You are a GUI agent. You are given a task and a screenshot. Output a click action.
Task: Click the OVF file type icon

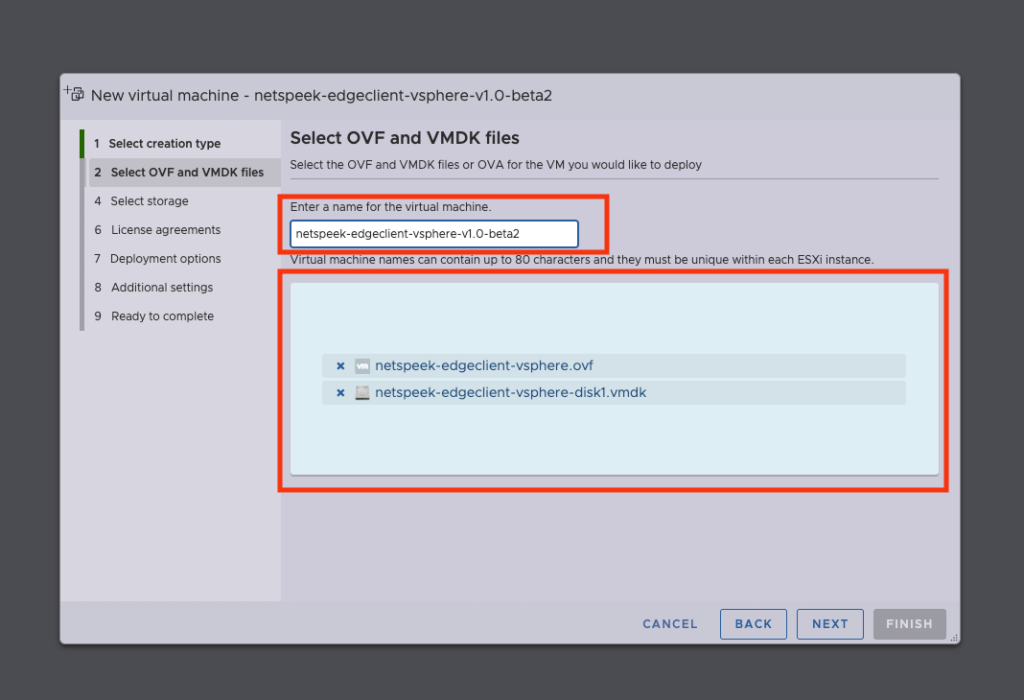point(362,366)
